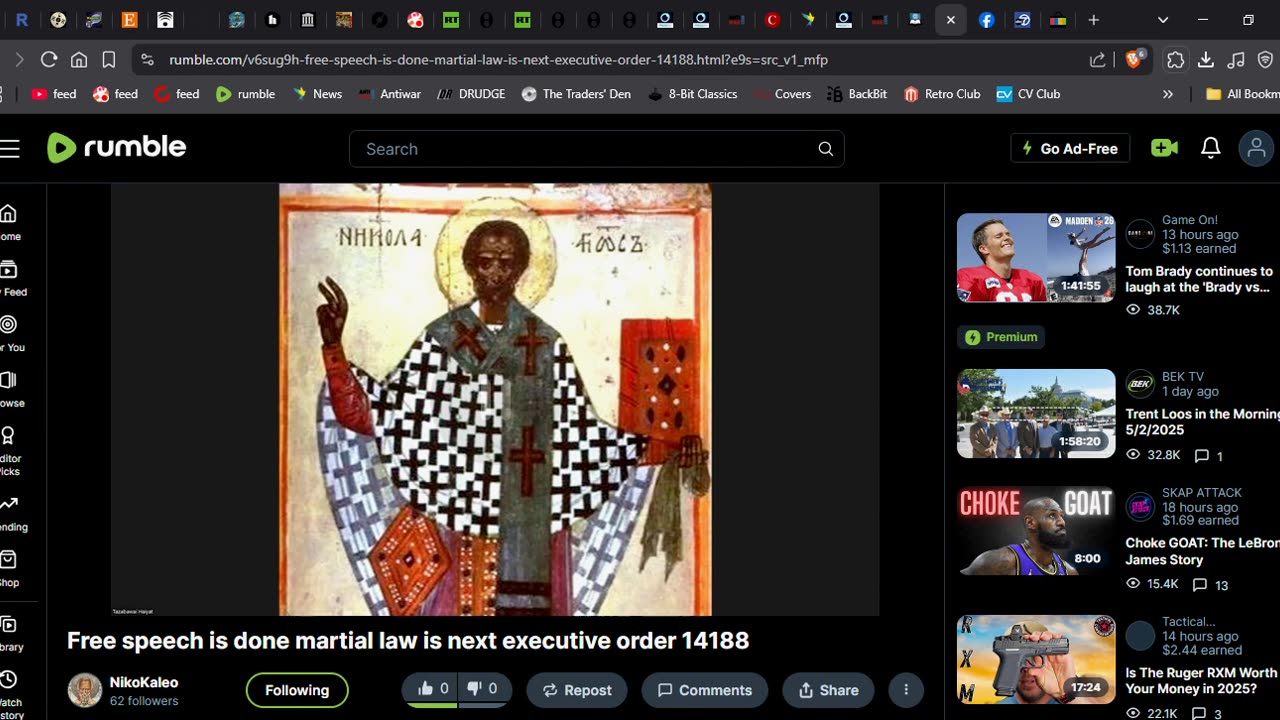Bookmark this page
Viewport: 1280px width, 720px height.
click(109, 60)
